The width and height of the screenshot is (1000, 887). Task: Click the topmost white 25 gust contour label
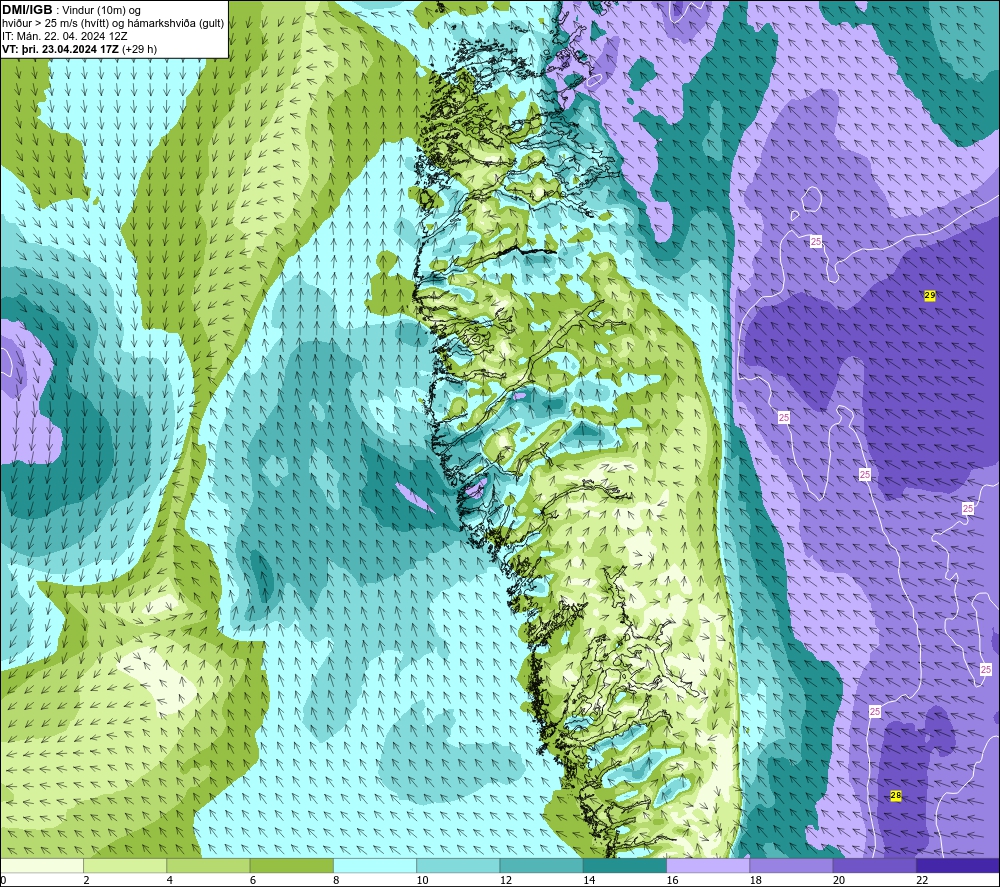[x=816, y=241]
